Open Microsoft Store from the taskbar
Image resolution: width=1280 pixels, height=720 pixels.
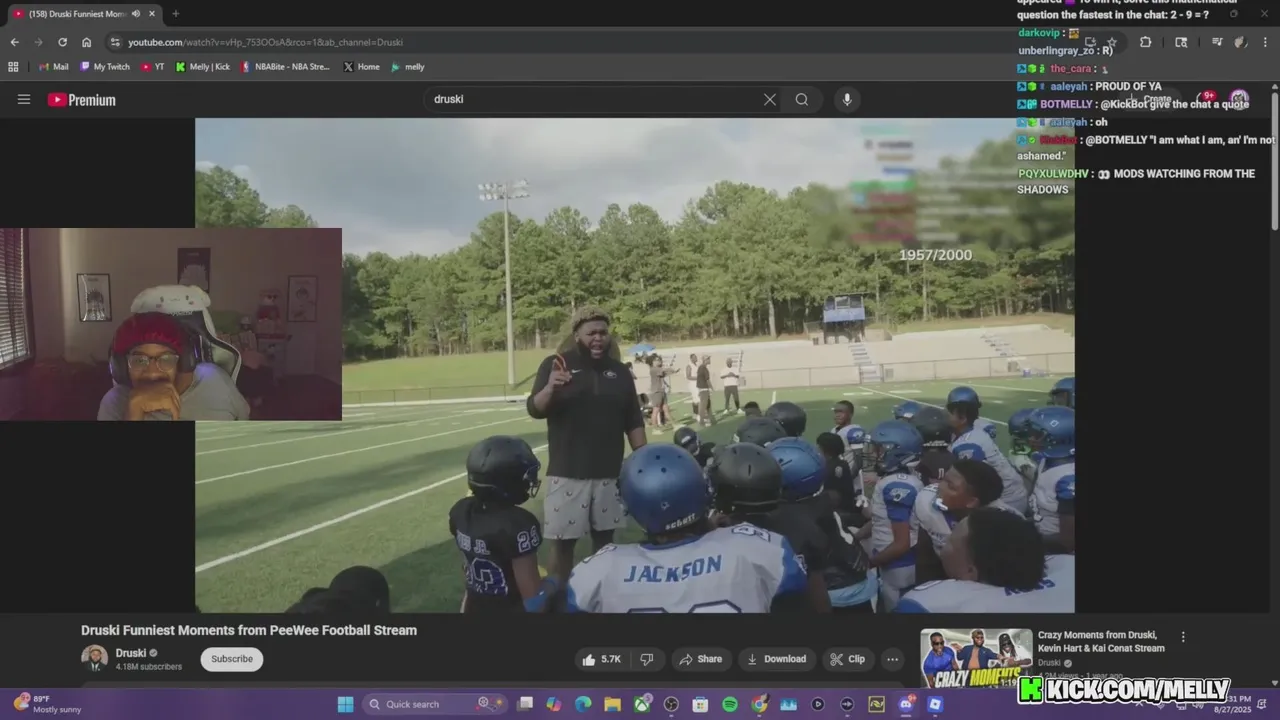700,704
